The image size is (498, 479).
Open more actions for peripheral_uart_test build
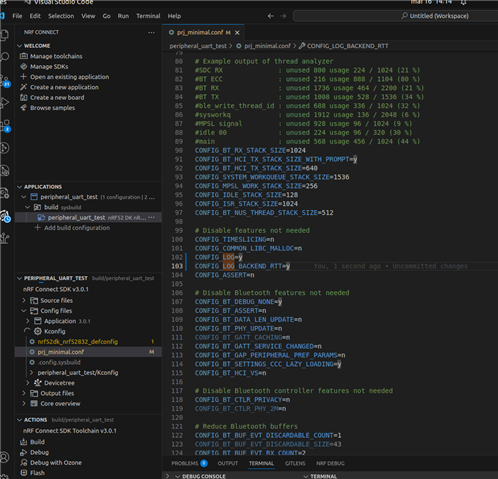pyautogui.click(x=152, y=217)
